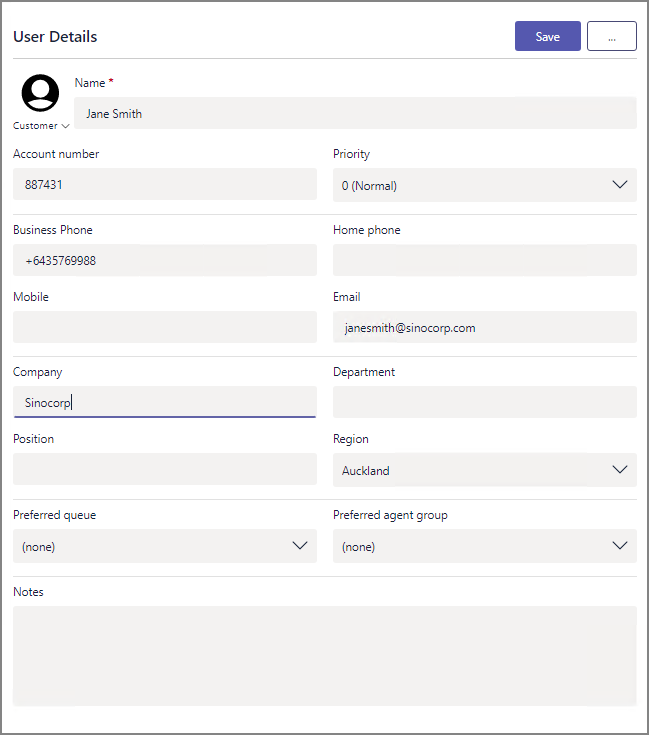This screenshot has height=735, width=649.
Task: Click the Email field with janesmith@sinocorp.com
Action: tap(485, 327)
